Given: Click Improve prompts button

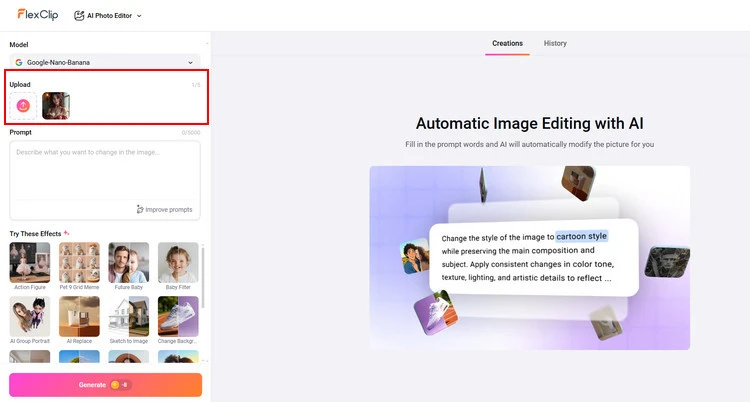Looking at the screenshot, I should [165, 210].
